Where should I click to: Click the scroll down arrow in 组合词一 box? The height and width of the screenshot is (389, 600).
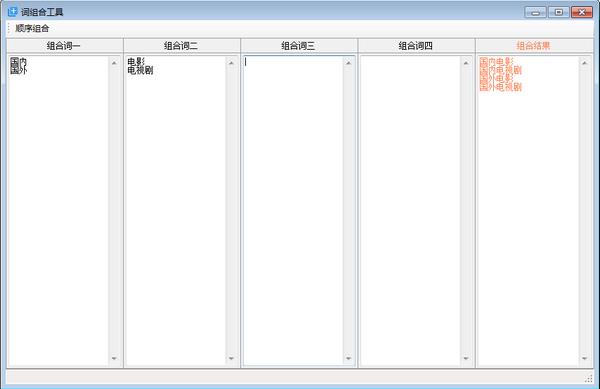114,358
